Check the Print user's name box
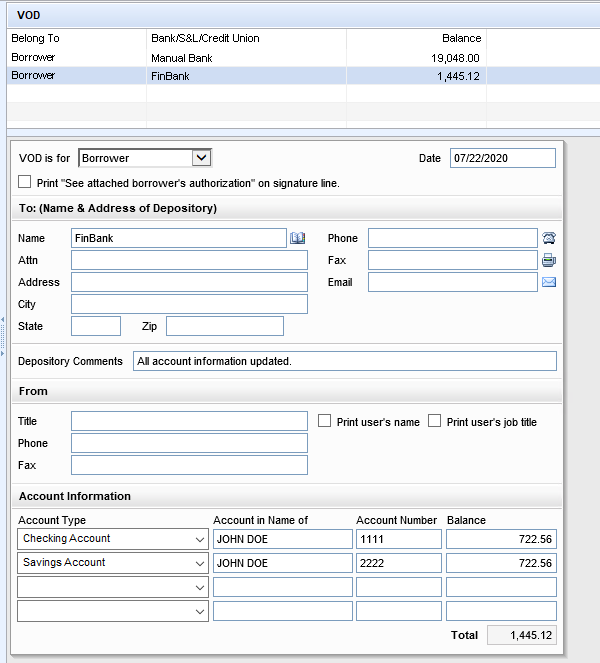Image resolution: width=600 pixels, height=663 pixels. [324, 421]
